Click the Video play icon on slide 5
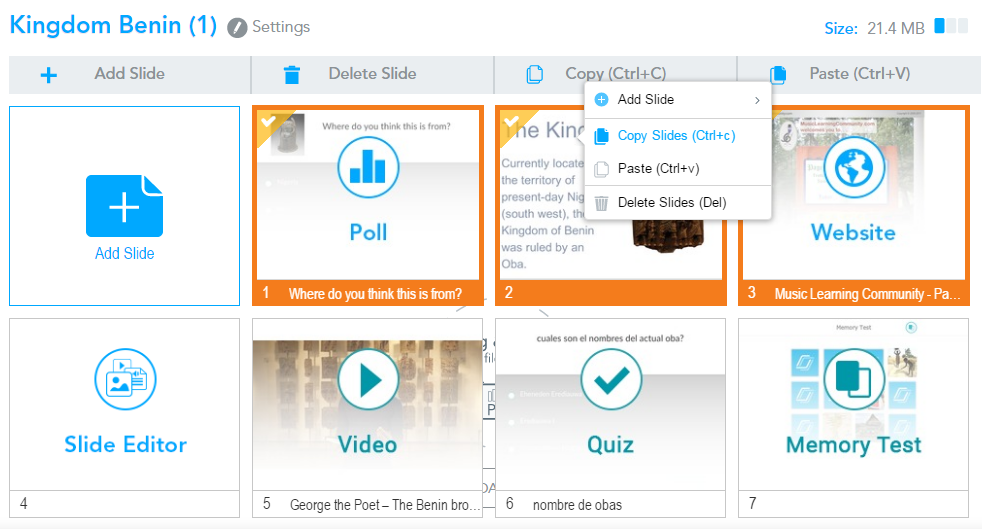This screenshot has width=982, height=529. [x=368, y=380]
